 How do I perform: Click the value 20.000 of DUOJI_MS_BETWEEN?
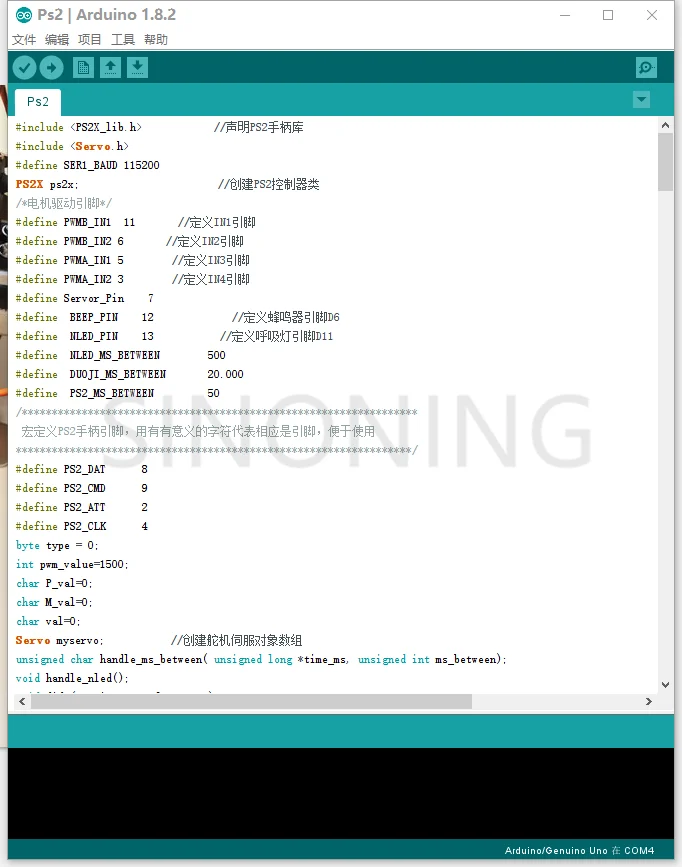[225, 374]
